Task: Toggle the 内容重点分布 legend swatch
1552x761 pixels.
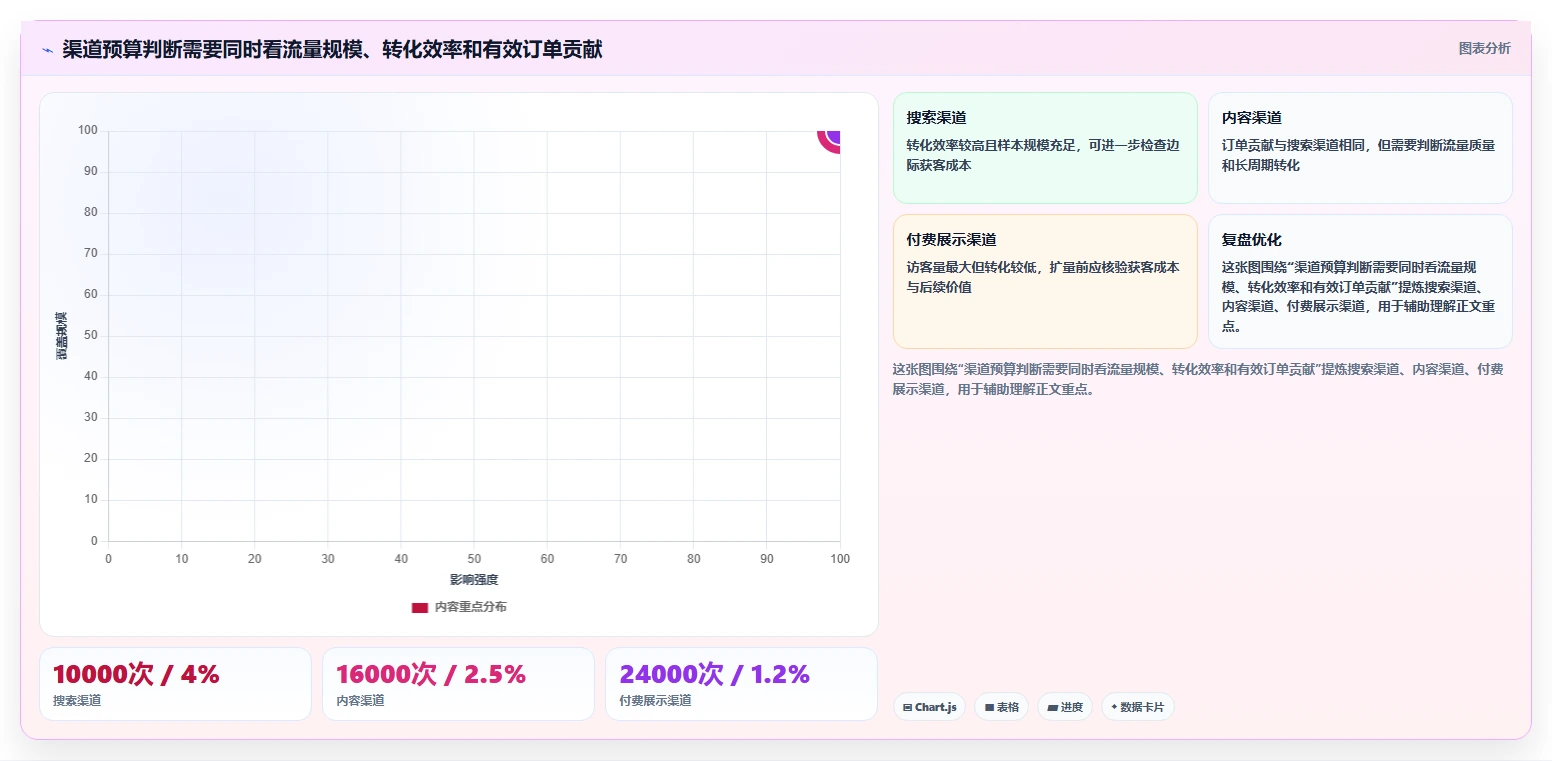Action: (419, 607)
